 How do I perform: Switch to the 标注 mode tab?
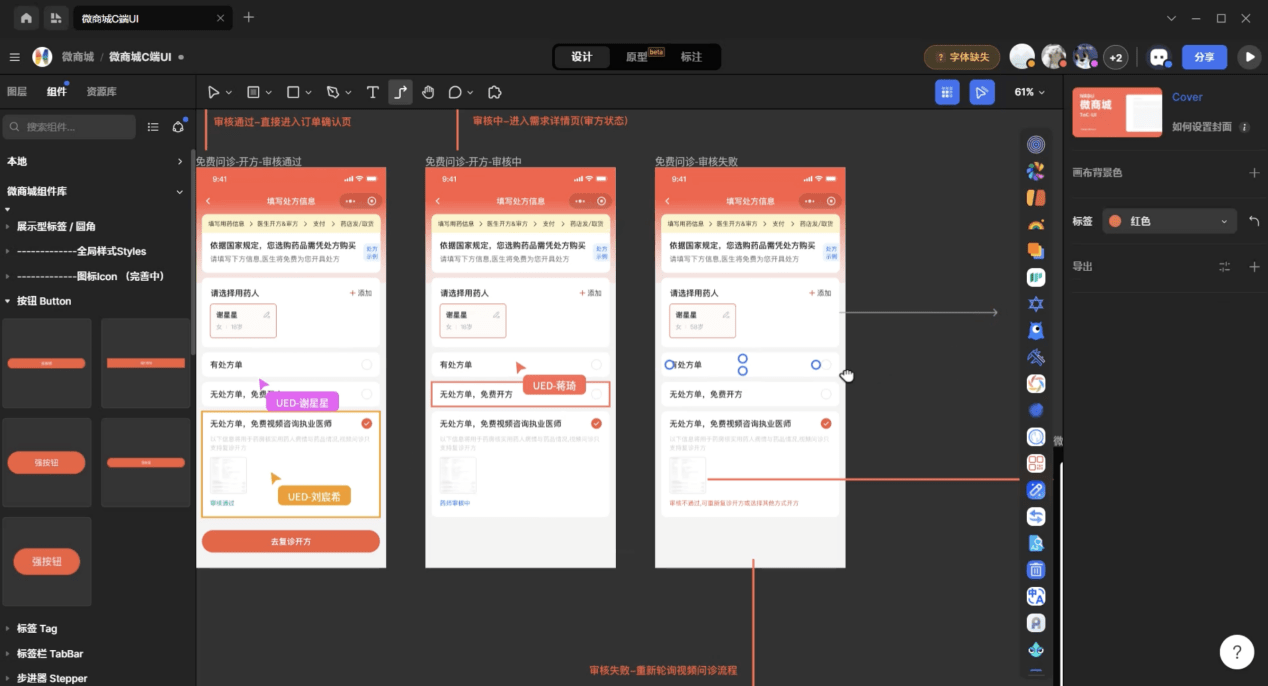coord(691,57)
